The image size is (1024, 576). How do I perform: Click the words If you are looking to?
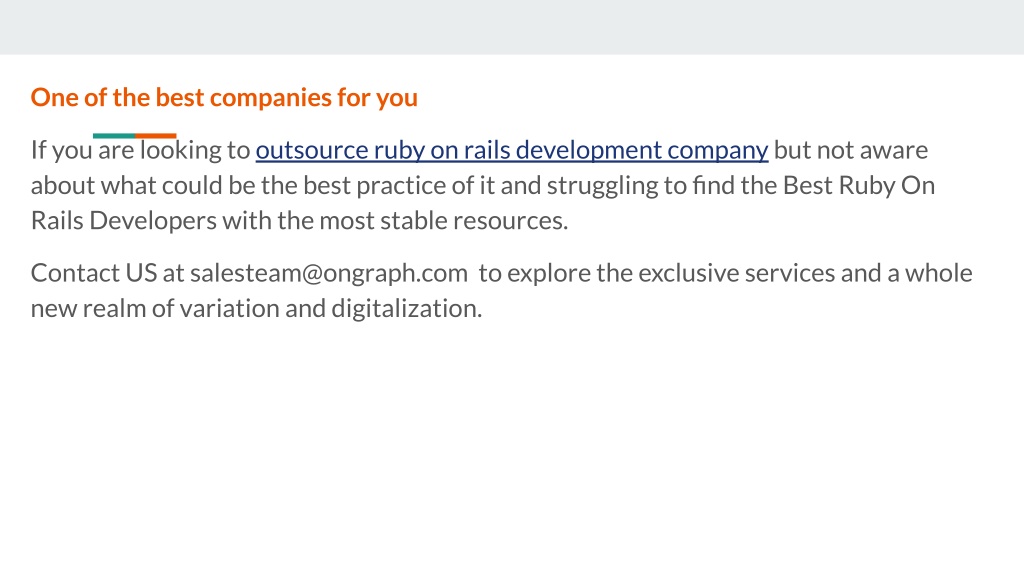(x=140, y=151)
